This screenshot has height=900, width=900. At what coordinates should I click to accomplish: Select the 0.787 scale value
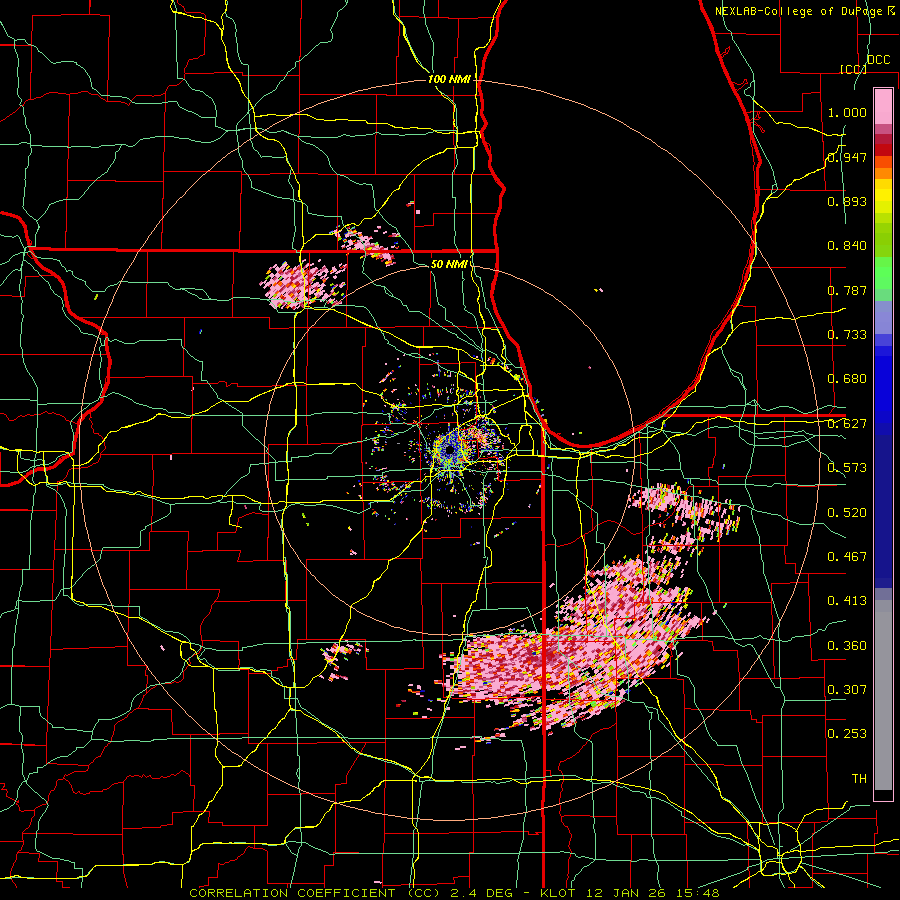(847, 290)
